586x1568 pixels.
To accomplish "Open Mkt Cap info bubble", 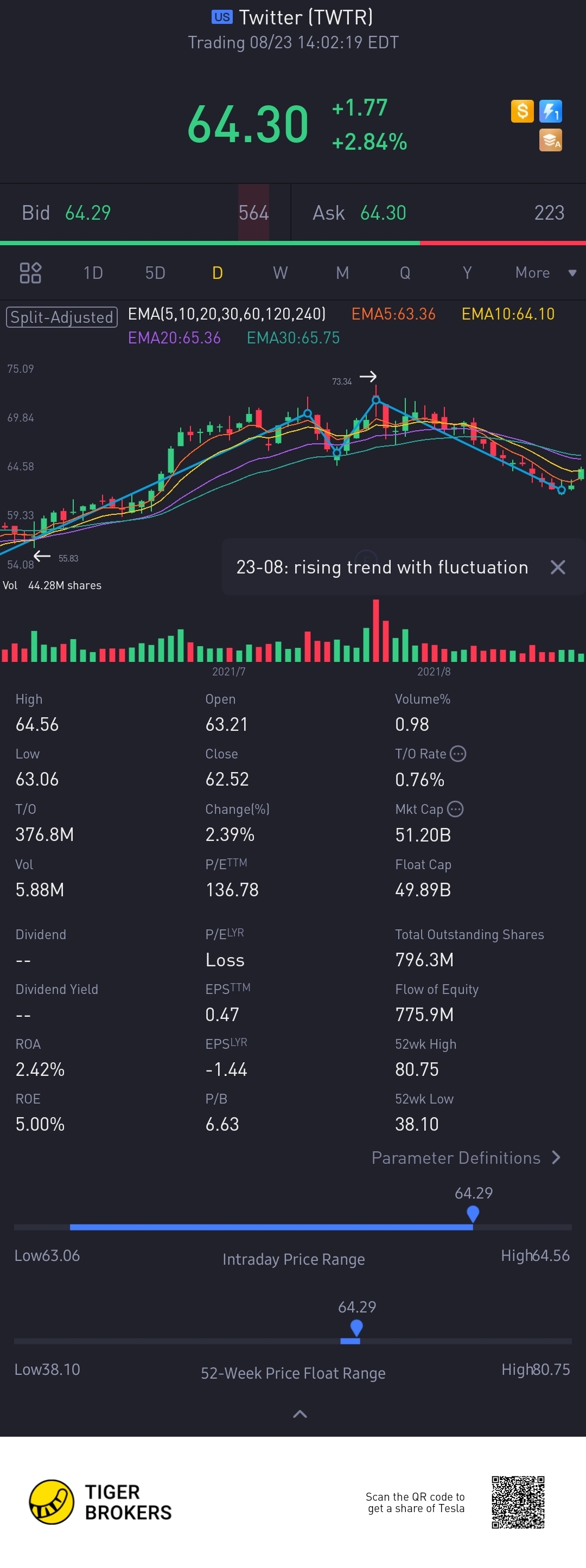I will point(455,809).
